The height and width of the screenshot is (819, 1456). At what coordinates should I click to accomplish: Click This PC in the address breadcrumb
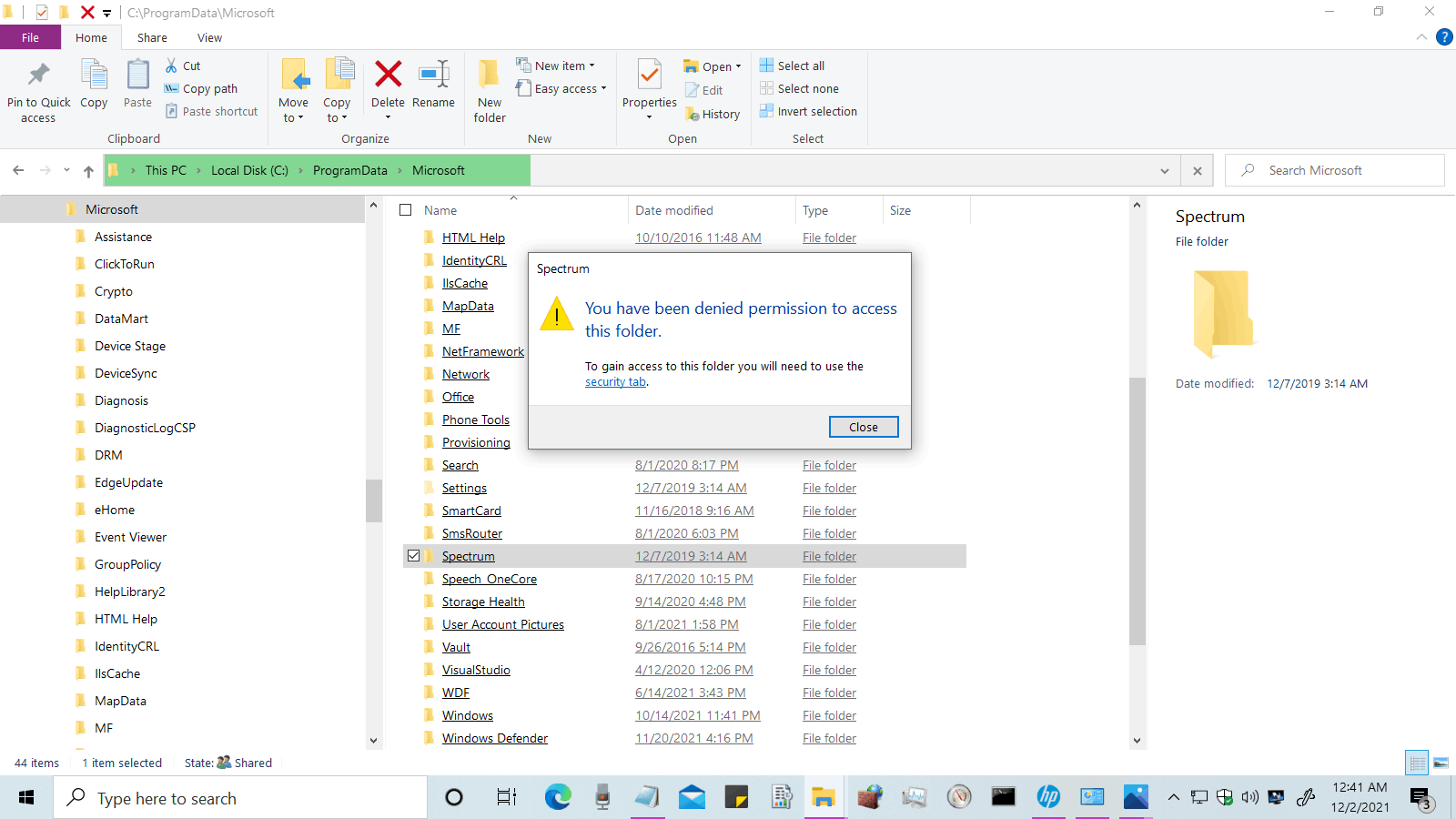pos(166,170)
